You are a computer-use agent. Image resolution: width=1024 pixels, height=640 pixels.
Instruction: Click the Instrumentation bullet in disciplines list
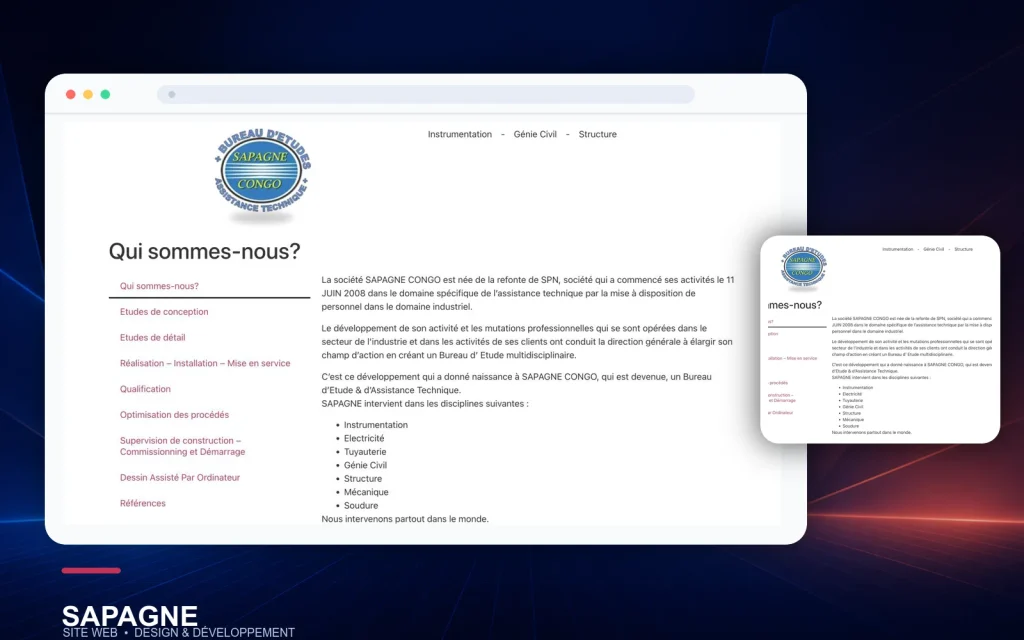tap(376, 424)
